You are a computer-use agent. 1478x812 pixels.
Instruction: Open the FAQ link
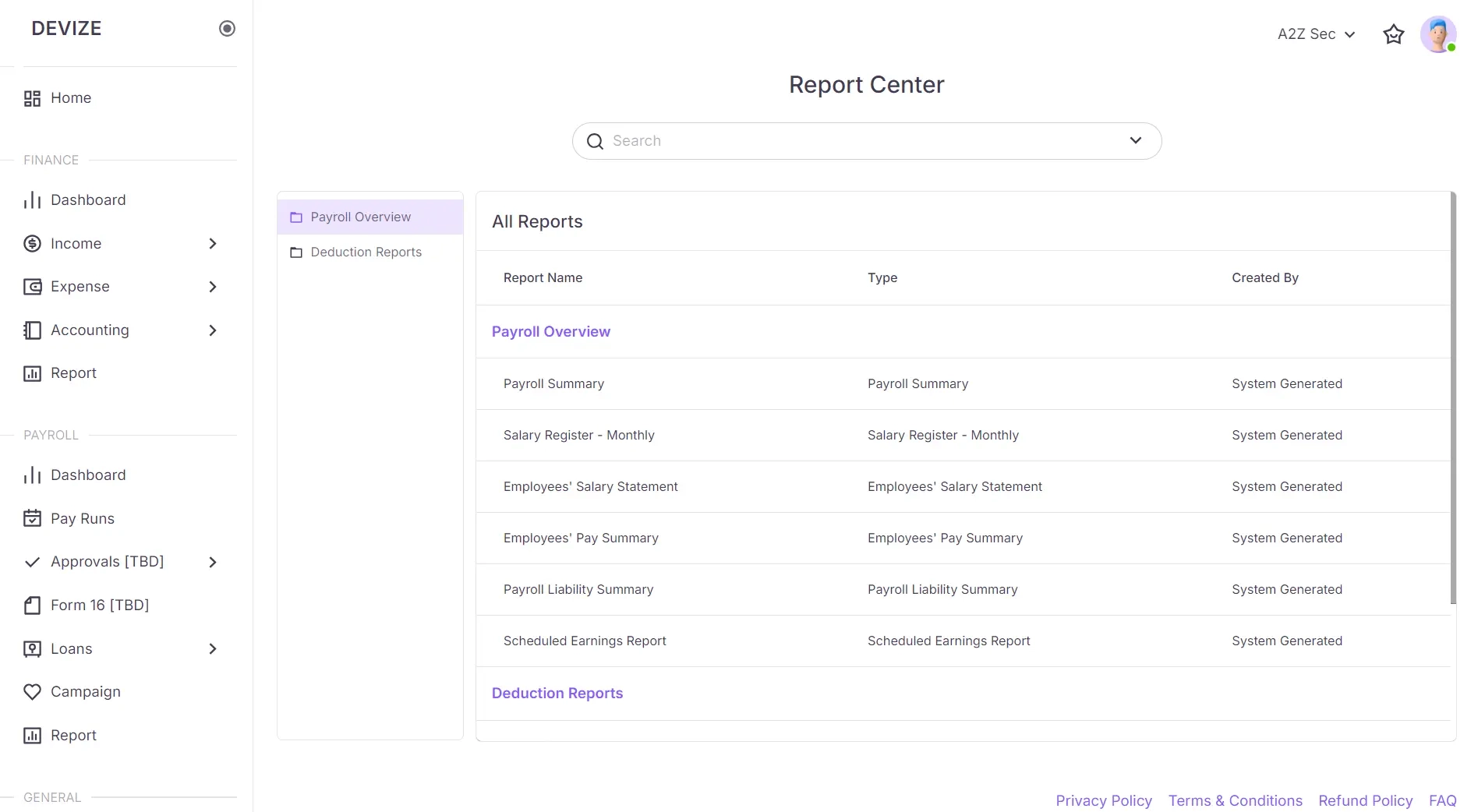(x=1443, y=800)
